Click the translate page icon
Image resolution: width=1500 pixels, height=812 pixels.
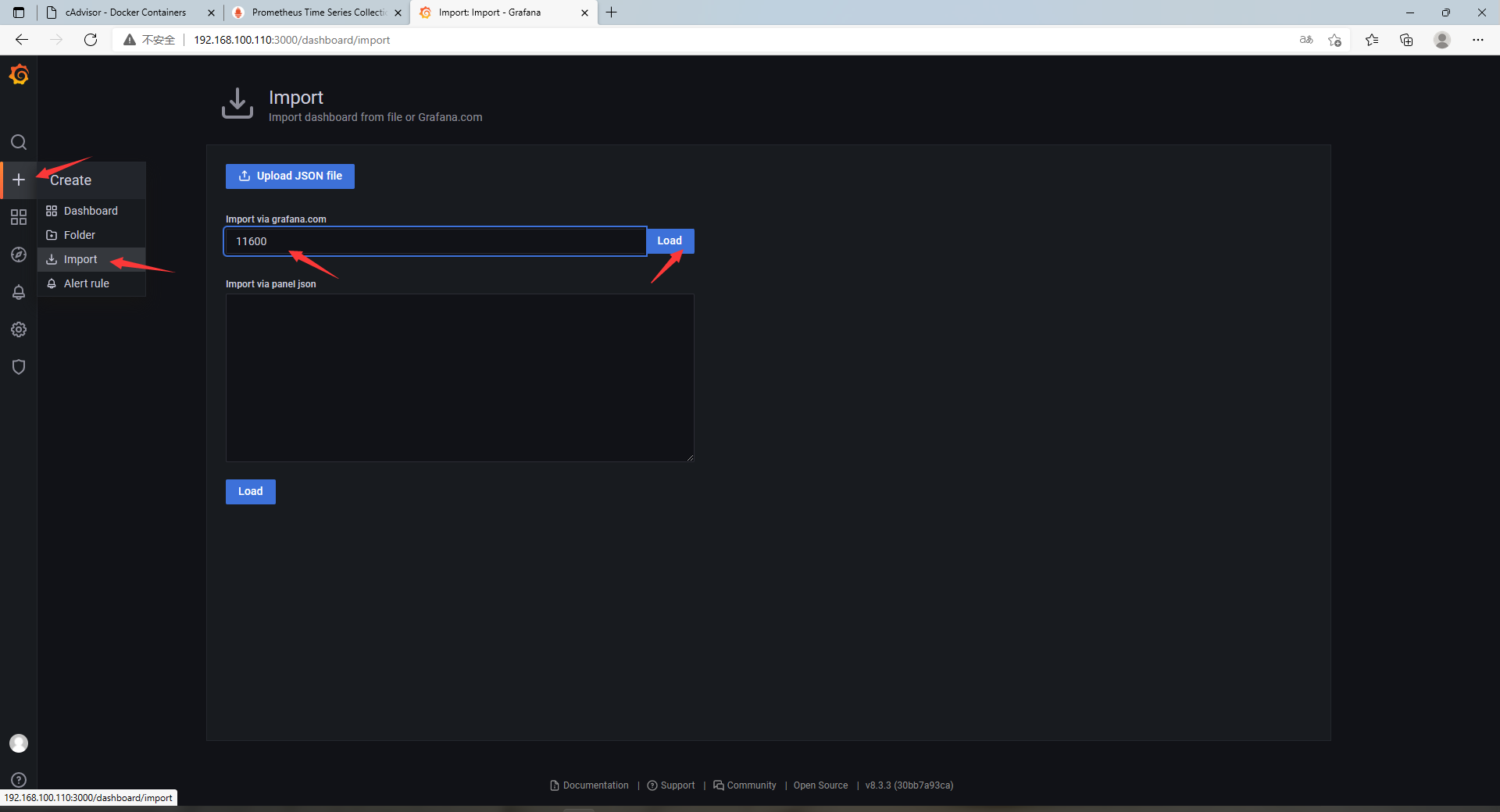coord(1306,40)
